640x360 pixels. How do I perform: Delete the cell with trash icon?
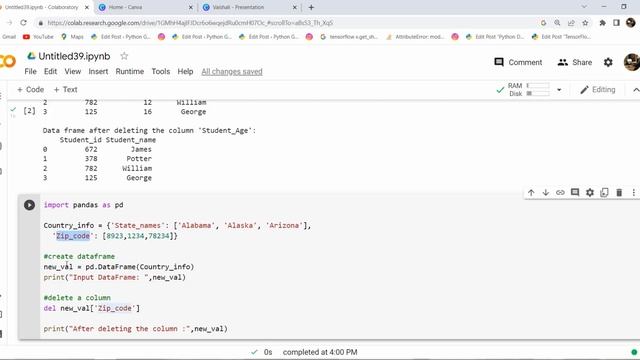tap(619, 192)
